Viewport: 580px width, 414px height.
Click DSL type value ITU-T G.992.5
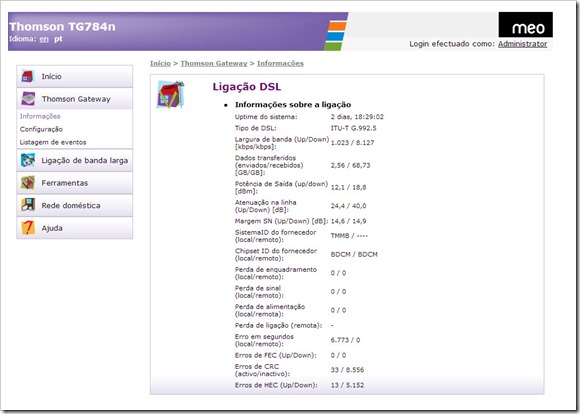point(353,128)
